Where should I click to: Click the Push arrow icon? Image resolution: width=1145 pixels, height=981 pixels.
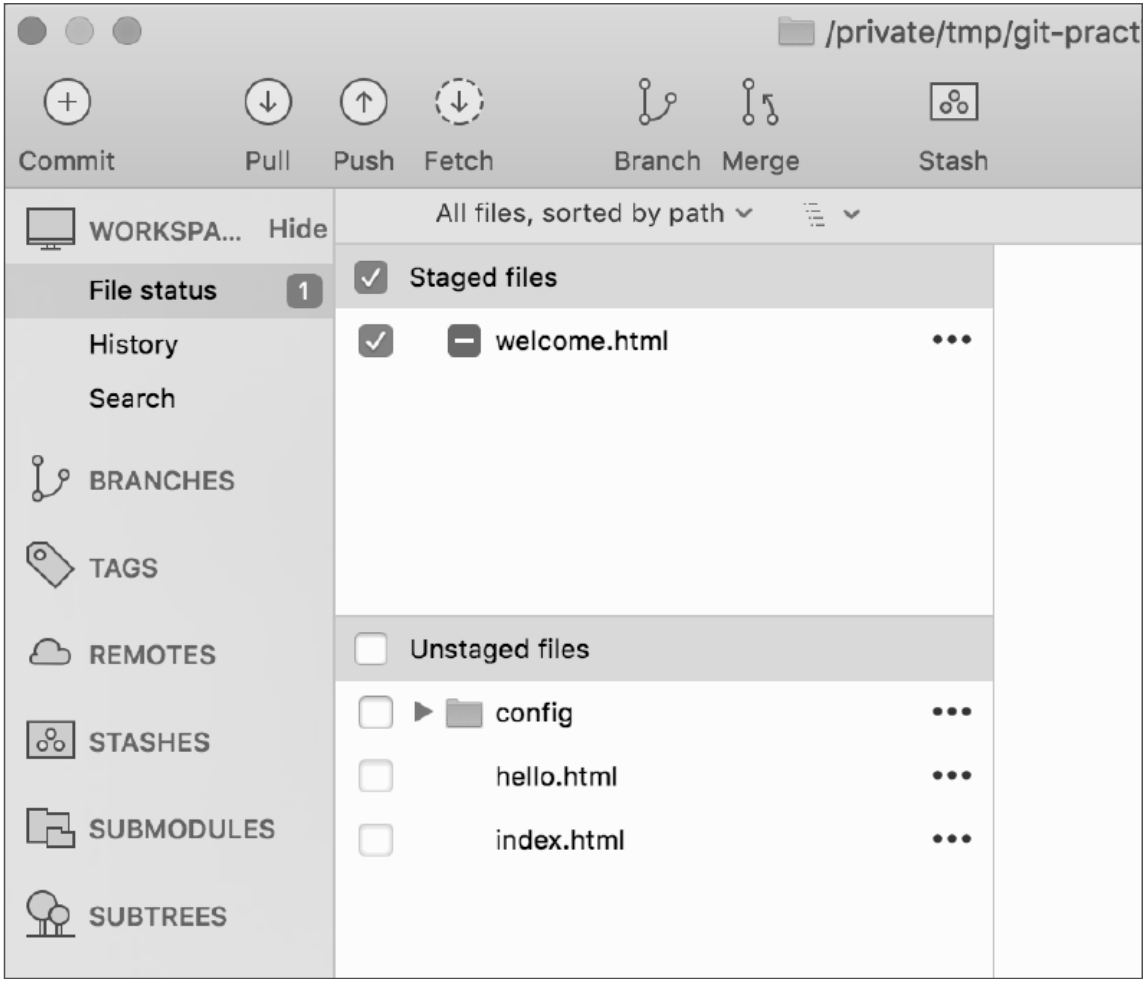tap(362, 104)
